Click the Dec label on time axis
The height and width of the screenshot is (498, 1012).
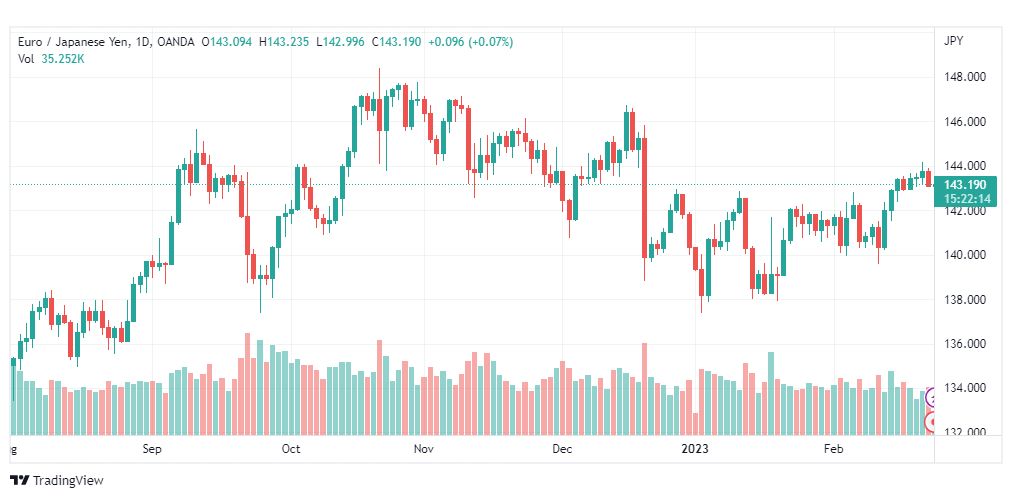point(562,449)
